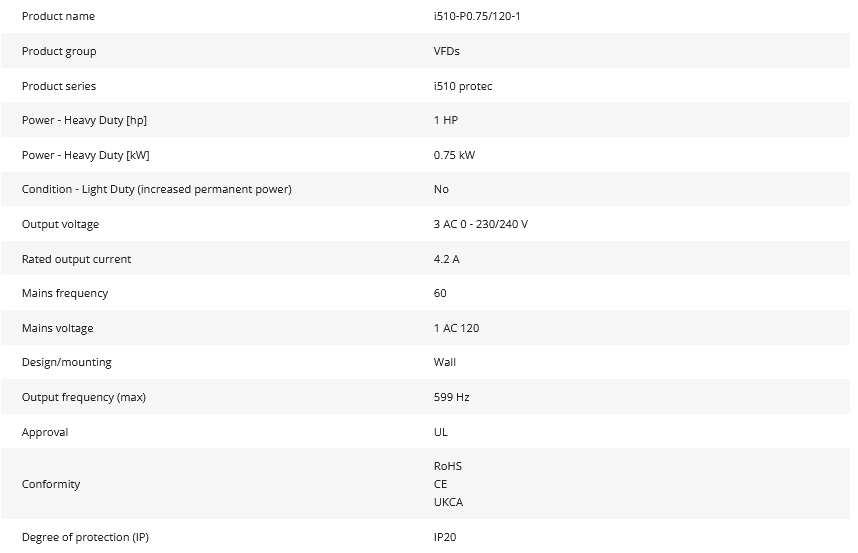Click the 1 AC 120 mains voltage value

pyautogui.click(x=457, y=329)
